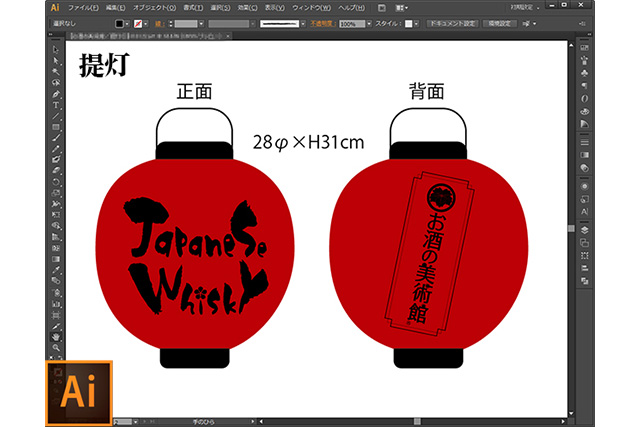Select the Column Graph tool

point(56,303)
